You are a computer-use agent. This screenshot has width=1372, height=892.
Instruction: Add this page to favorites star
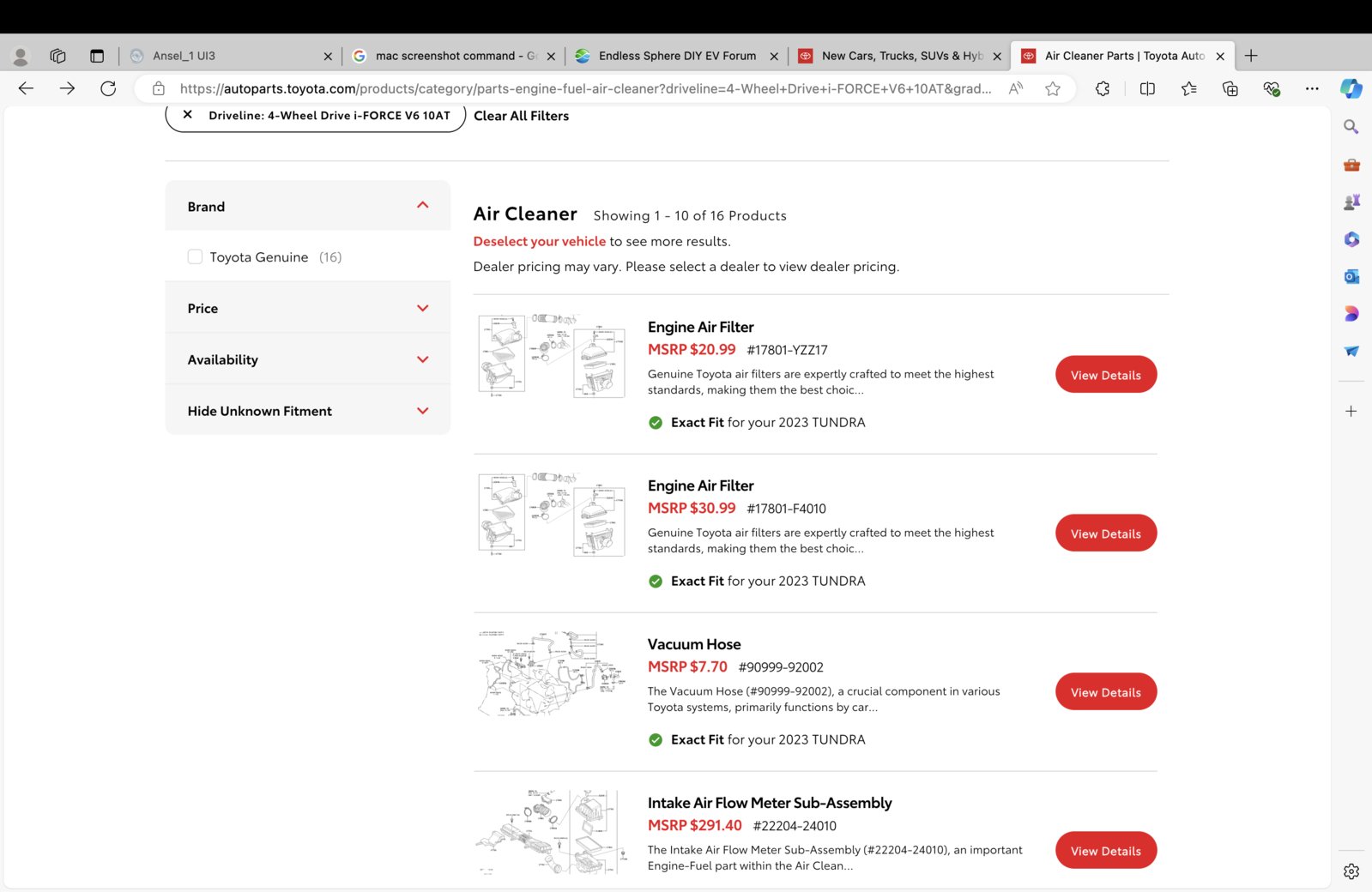[x=1053, y=88]
